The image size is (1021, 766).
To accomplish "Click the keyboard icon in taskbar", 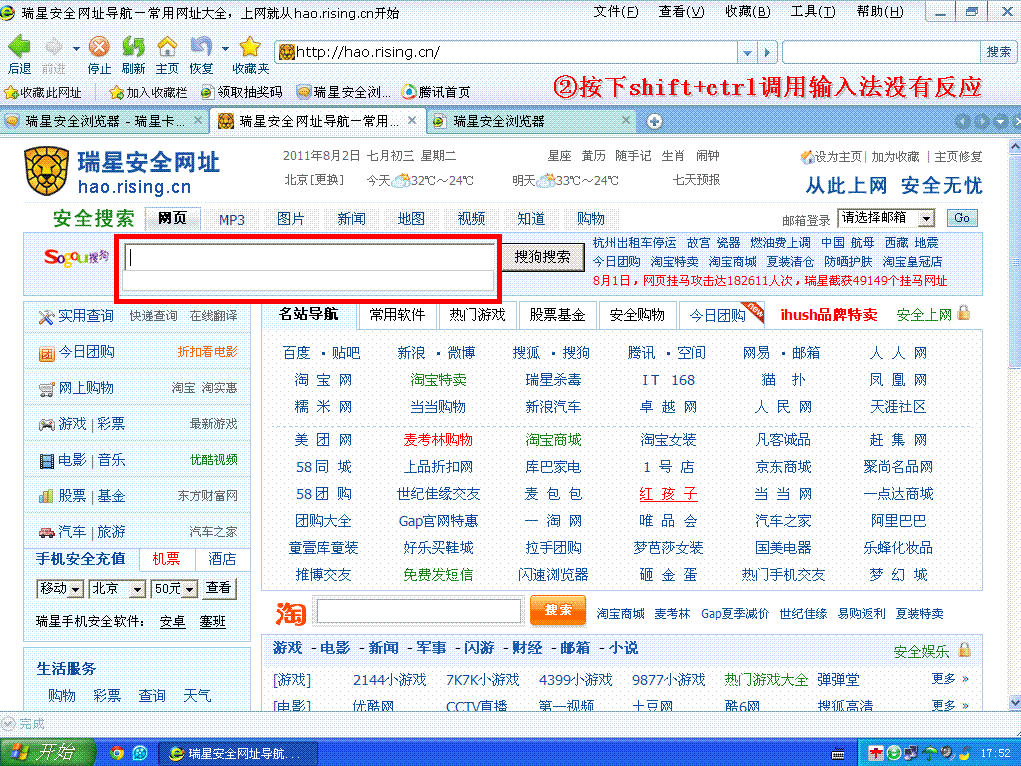I will point(838,754).
